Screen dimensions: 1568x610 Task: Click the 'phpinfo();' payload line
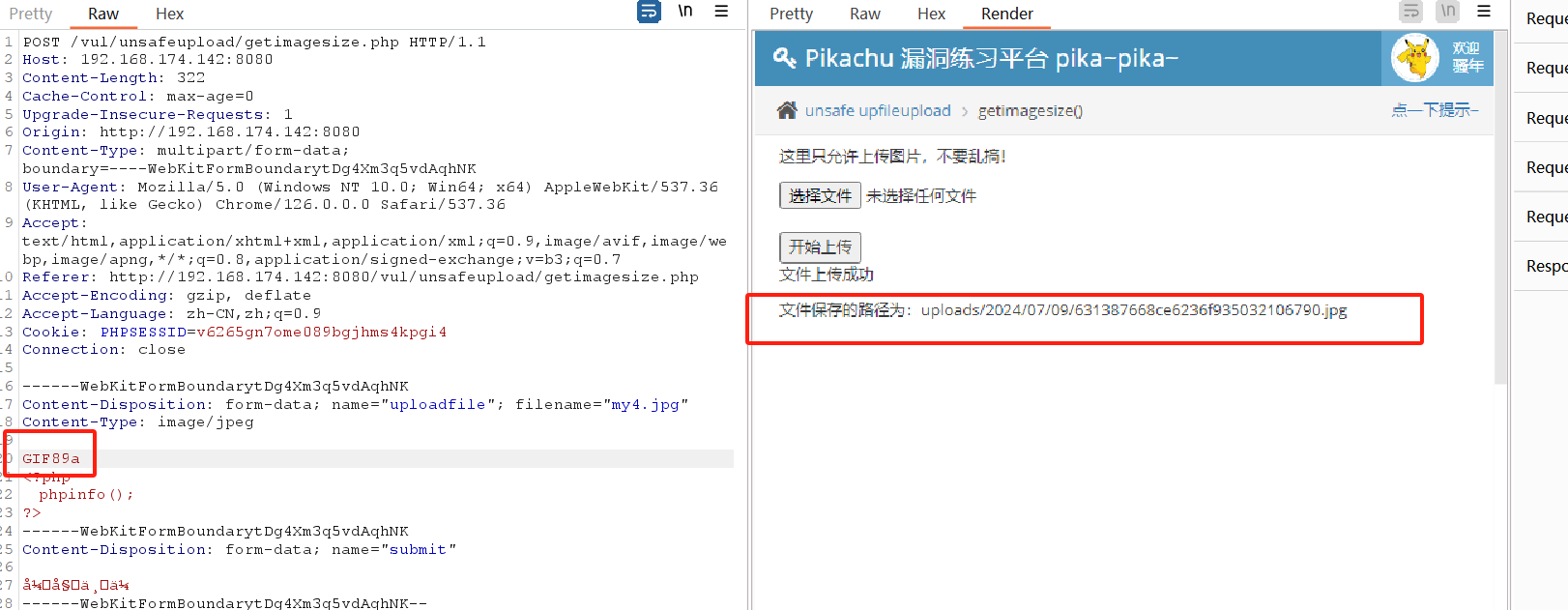(x=86, y=495)
